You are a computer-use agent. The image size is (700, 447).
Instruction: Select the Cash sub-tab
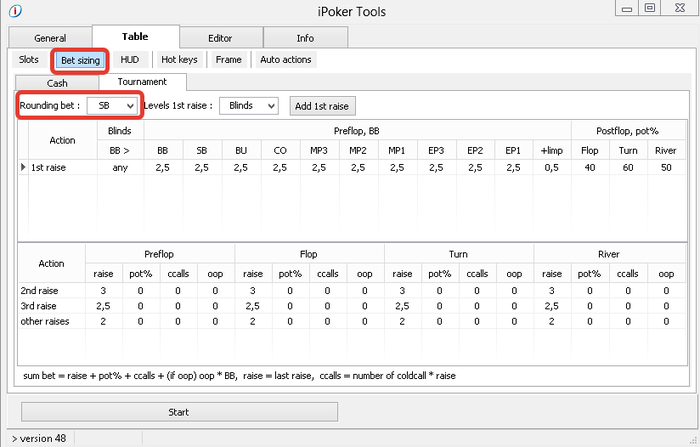click(57, 83)
